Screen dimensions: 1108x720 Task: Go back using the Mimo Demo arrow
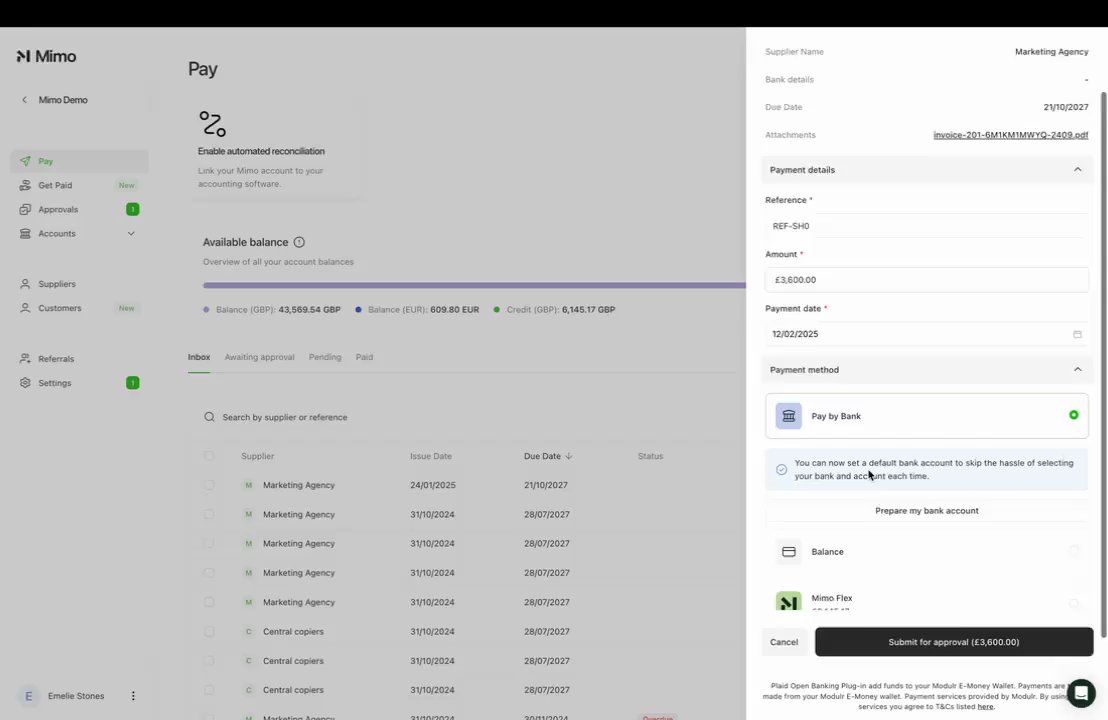tap(25, 100)
